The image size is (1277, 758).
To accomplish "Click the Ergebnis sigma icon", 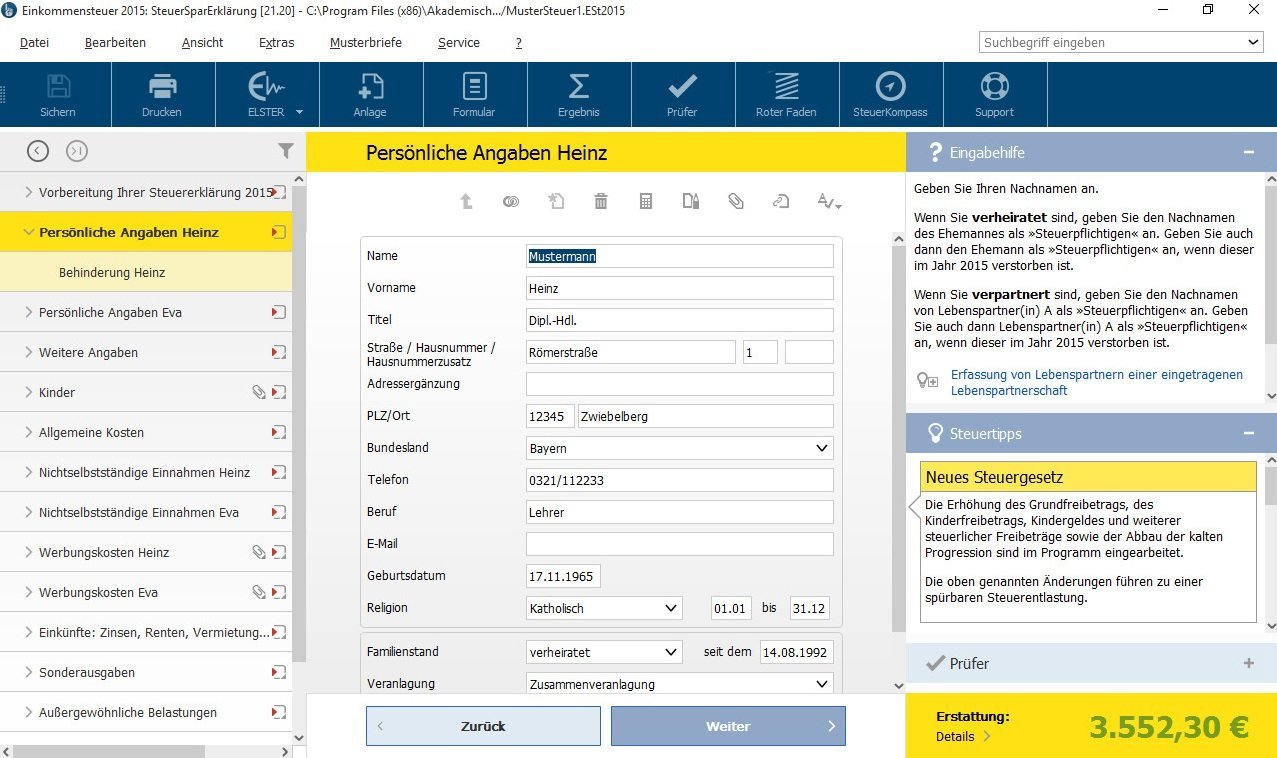I will (x=578, y=95).
